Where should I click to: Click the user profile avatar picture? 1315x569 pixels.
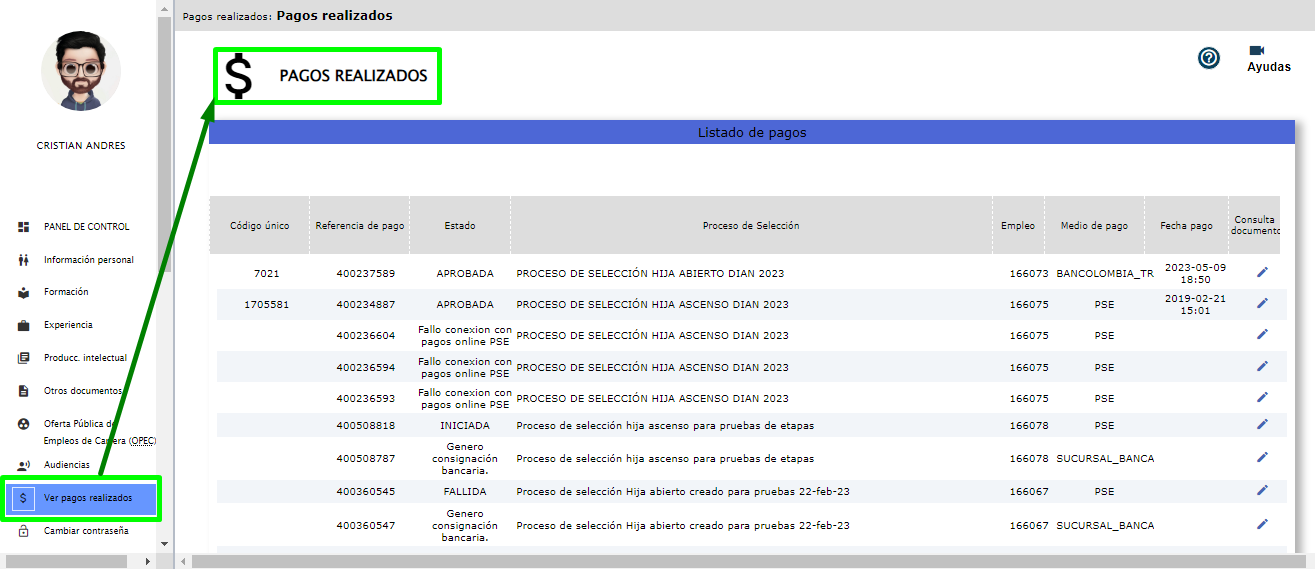point(80,72)
